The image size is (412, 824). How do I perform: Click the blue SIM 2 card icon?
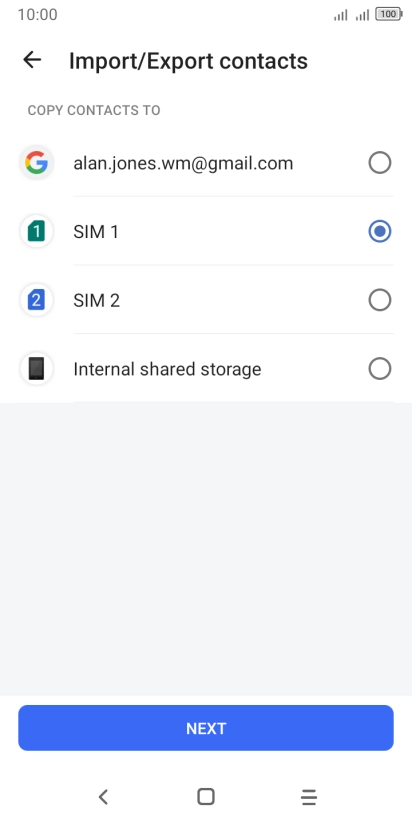(x=36, y=300)
